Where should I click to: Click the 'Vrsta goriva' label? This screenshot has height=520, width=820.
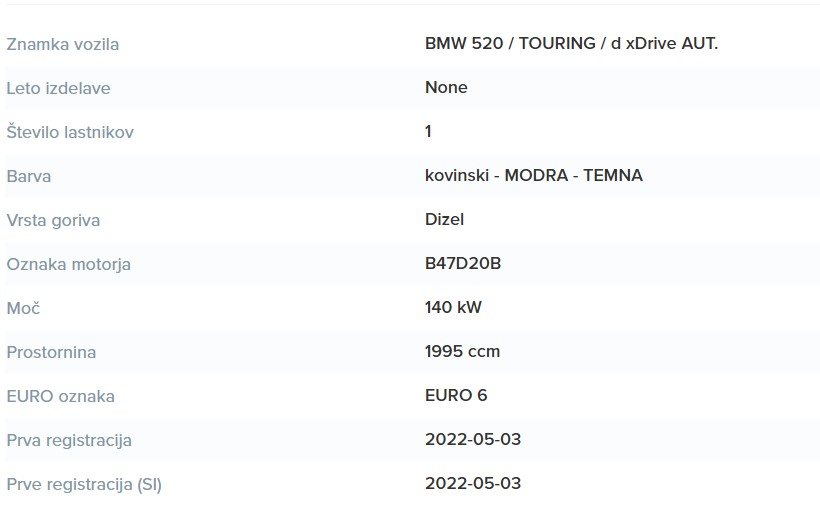pyautogui.click(x=53, y=220)
